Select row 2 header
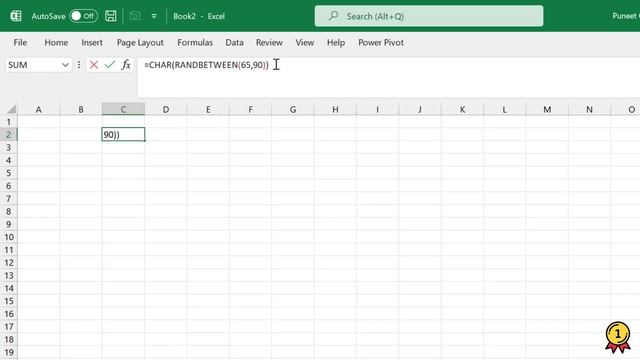This screenshot has width=640, height=360. 9,135
